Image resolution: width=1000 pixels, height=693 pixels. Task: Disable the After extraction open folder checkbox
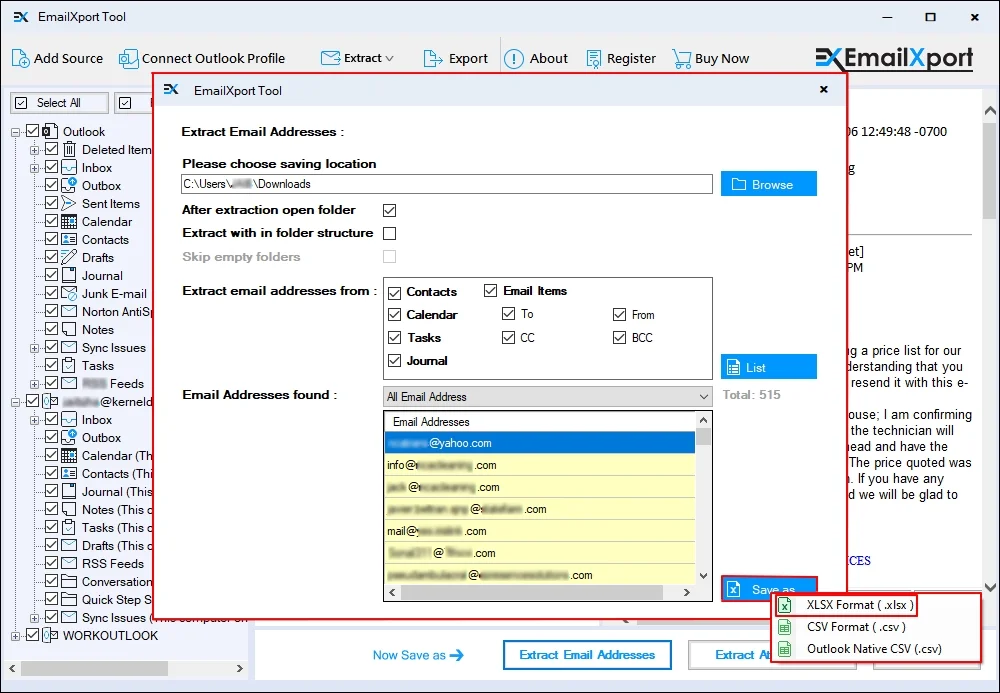tap(389, 210)
